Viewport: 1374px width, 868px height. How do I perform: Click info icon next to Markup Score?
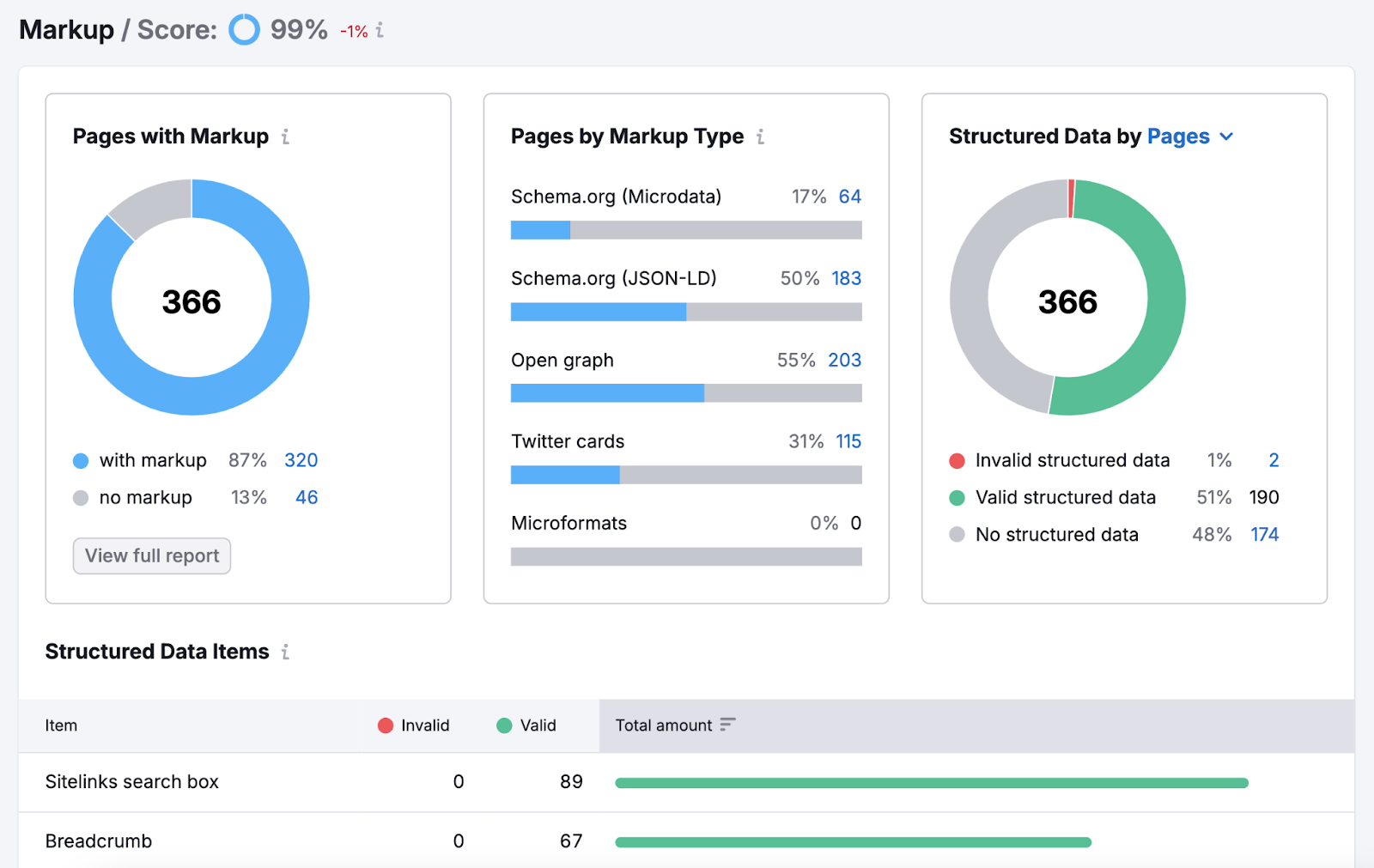point(380,31)
